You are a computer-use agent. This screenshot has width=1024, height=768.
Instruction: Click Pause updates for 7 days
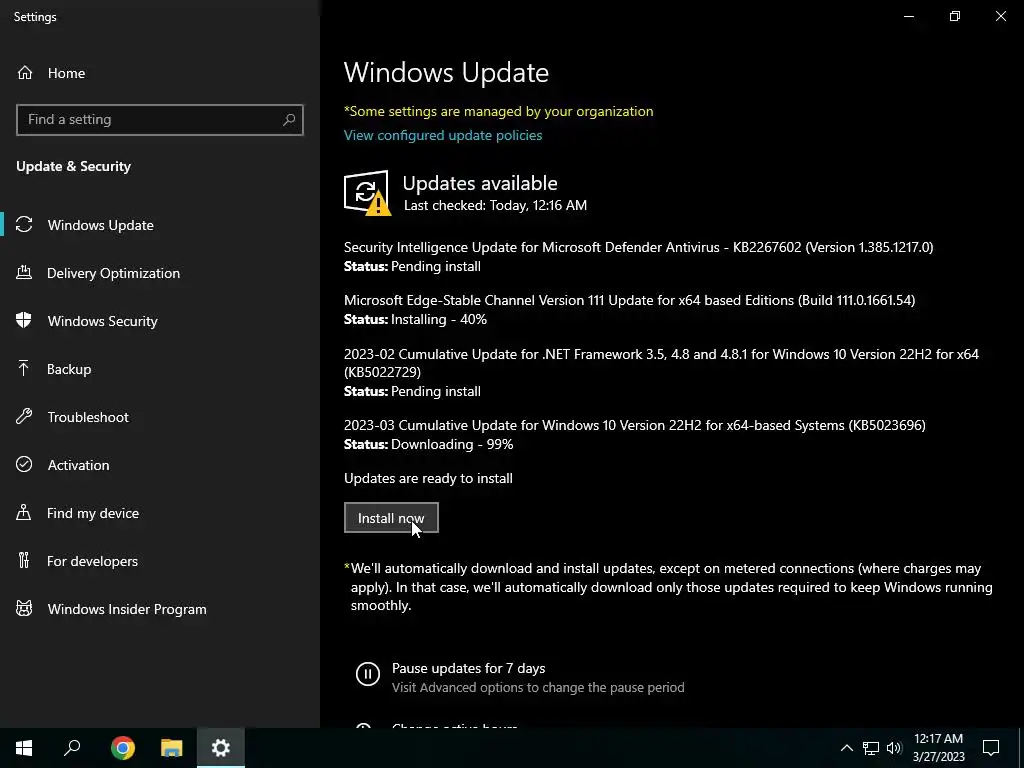point(468,668)
